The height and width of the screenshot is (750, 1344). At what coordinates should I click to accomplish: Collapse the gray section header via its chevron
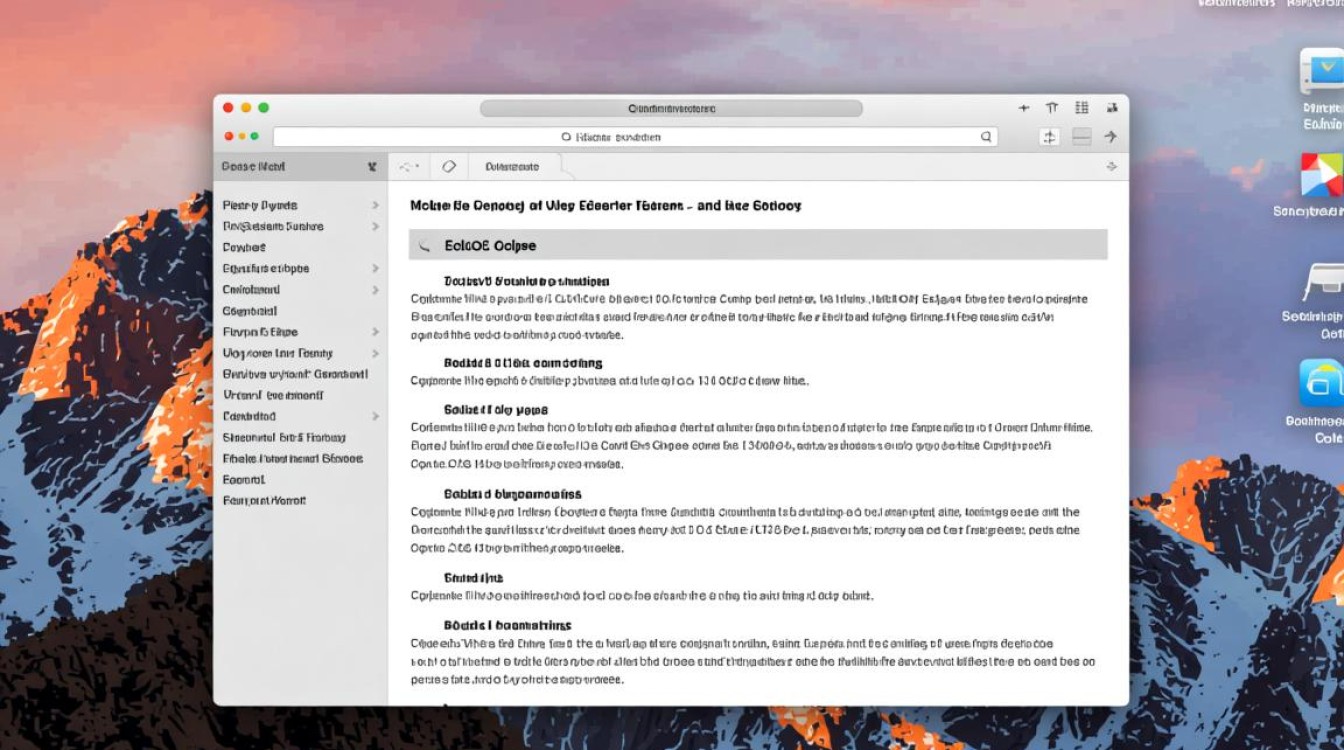(x=424, y=245)
